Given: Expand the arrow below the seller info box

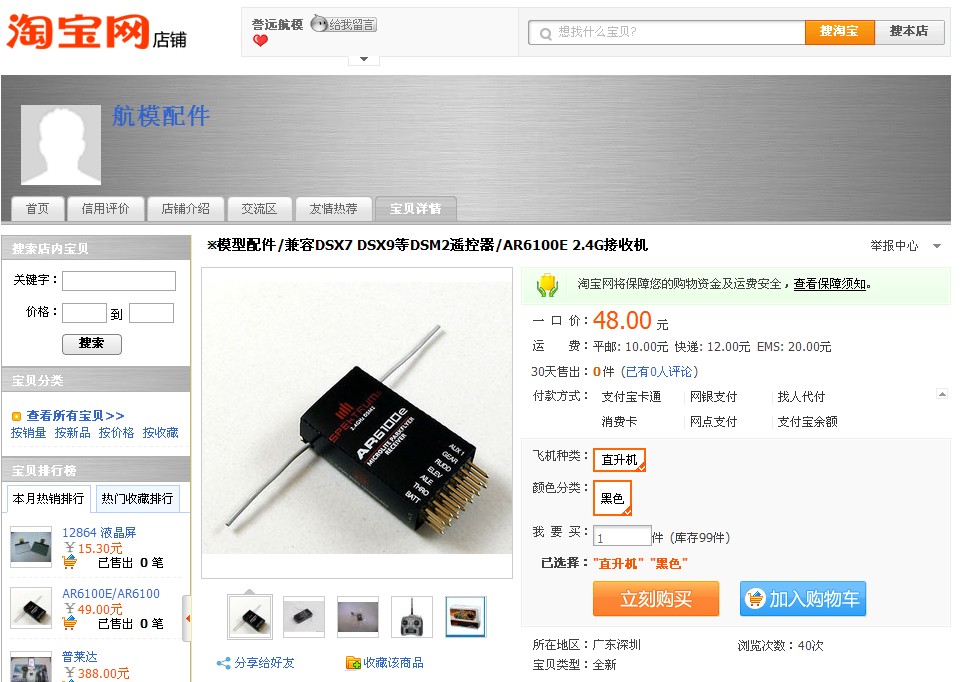Looking at the screenshot, I should [x=364, y=60].
